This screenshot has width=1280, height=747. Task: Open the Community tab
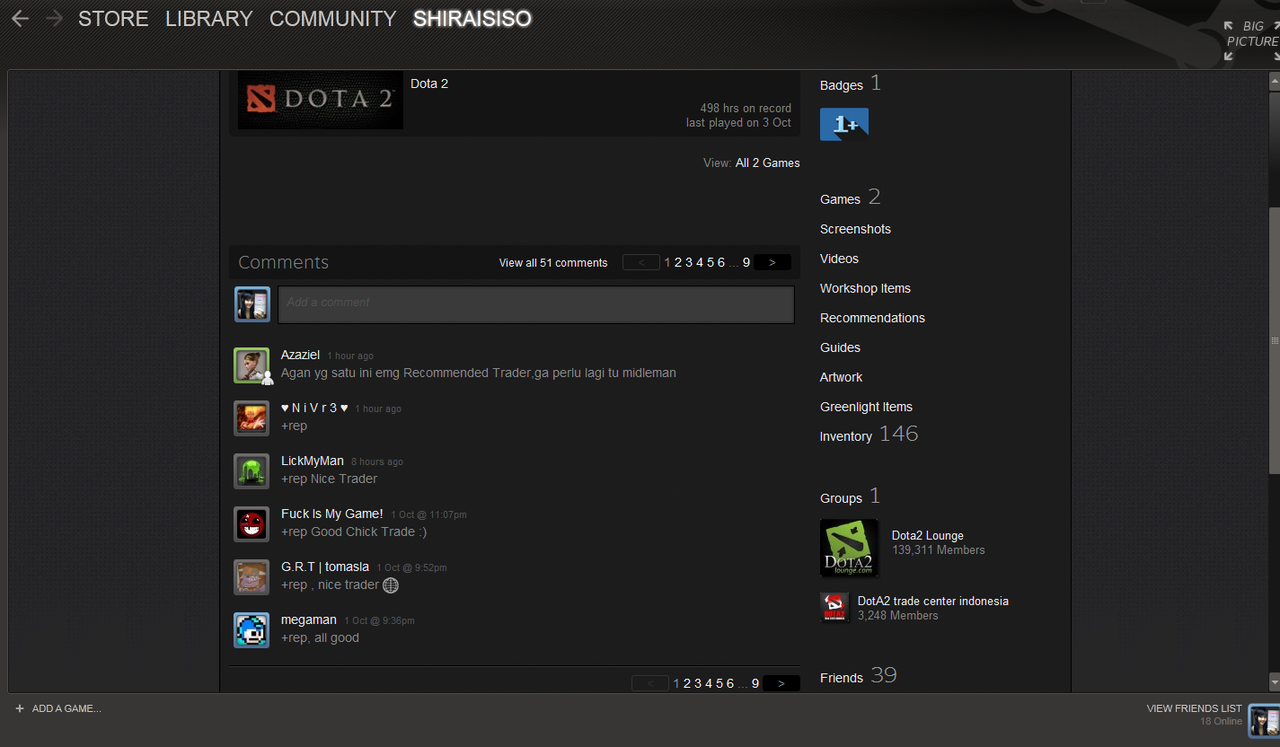pyautogui.click(x=333, y=18)
